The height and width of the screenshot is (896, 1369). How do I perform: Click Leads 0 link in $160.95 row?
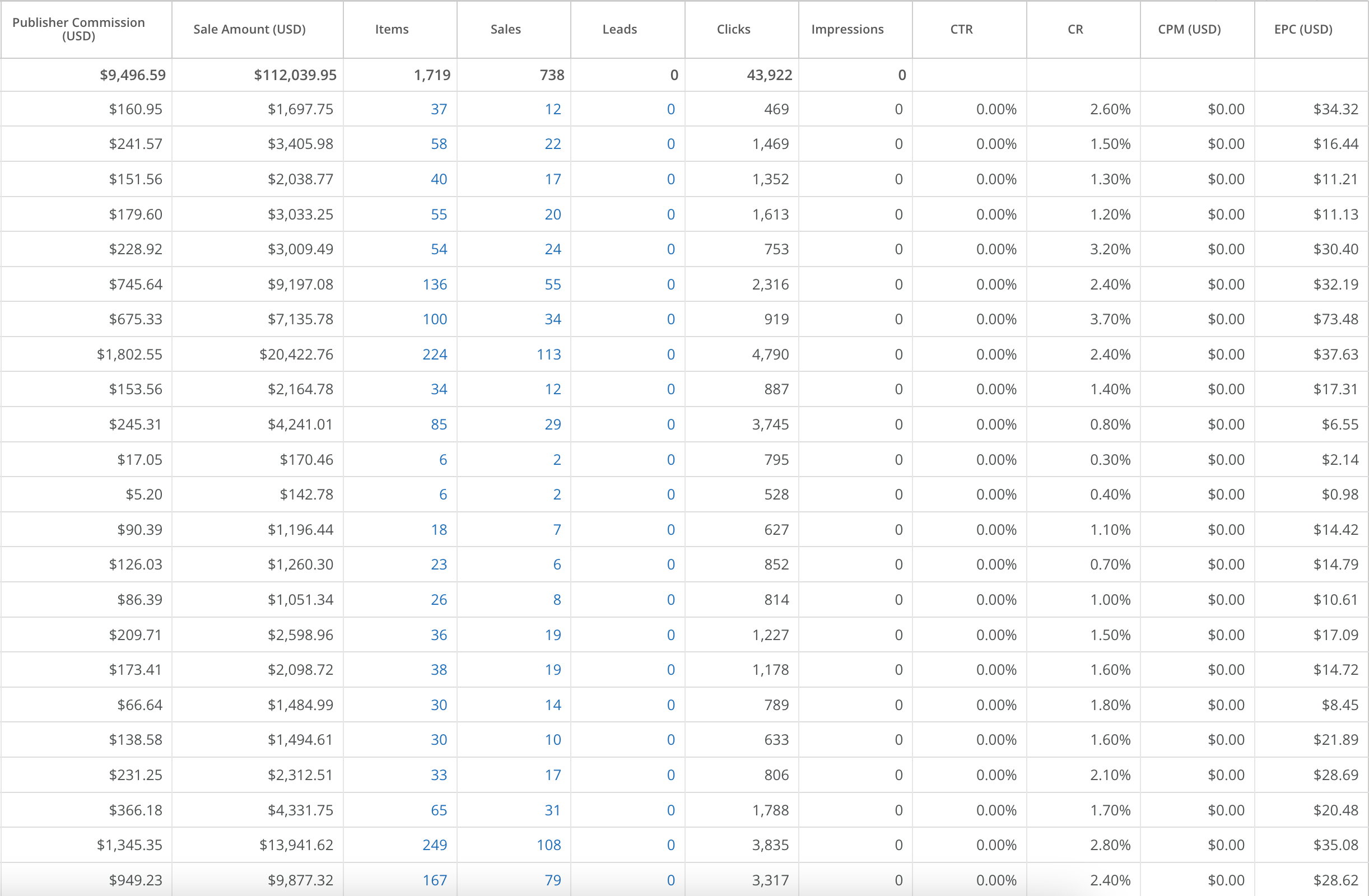click(x=670, y=109)
